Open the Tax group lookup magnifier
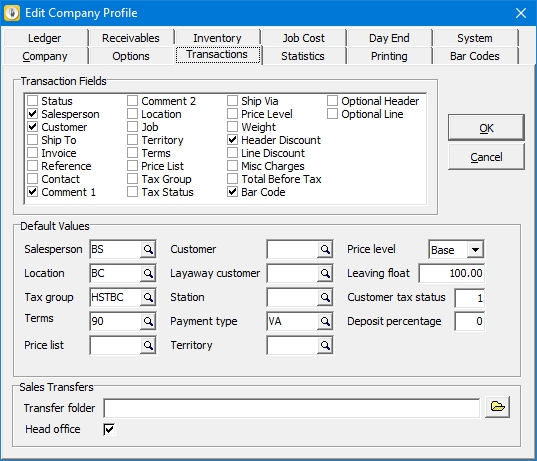Screen dimensions: 537x461 click(x=148, y=297)
